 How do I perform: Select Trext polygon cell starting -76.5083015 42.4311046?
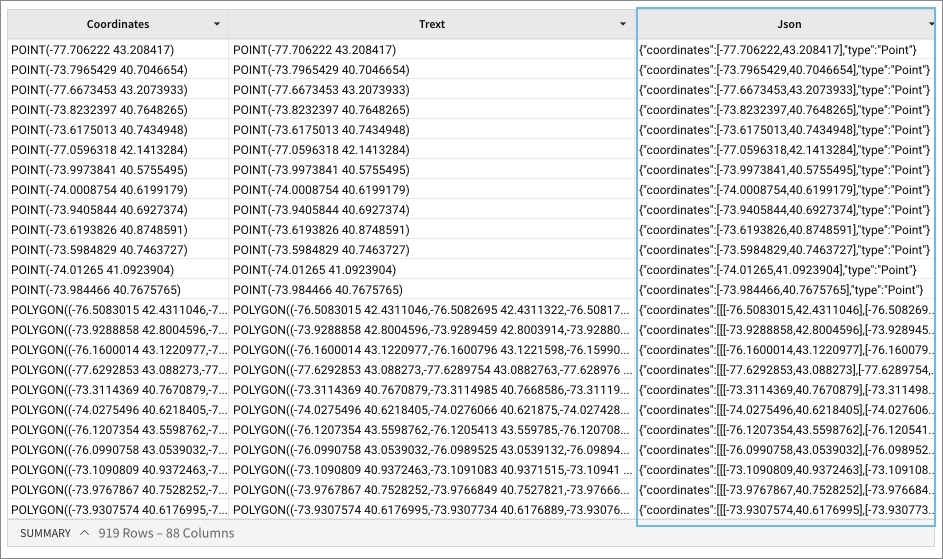432,309
